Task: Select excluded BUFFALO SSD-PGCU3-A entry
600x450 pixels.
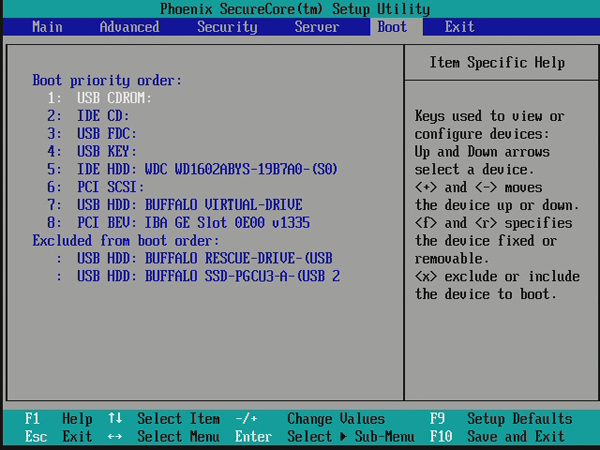Action: tap(198, 276)
